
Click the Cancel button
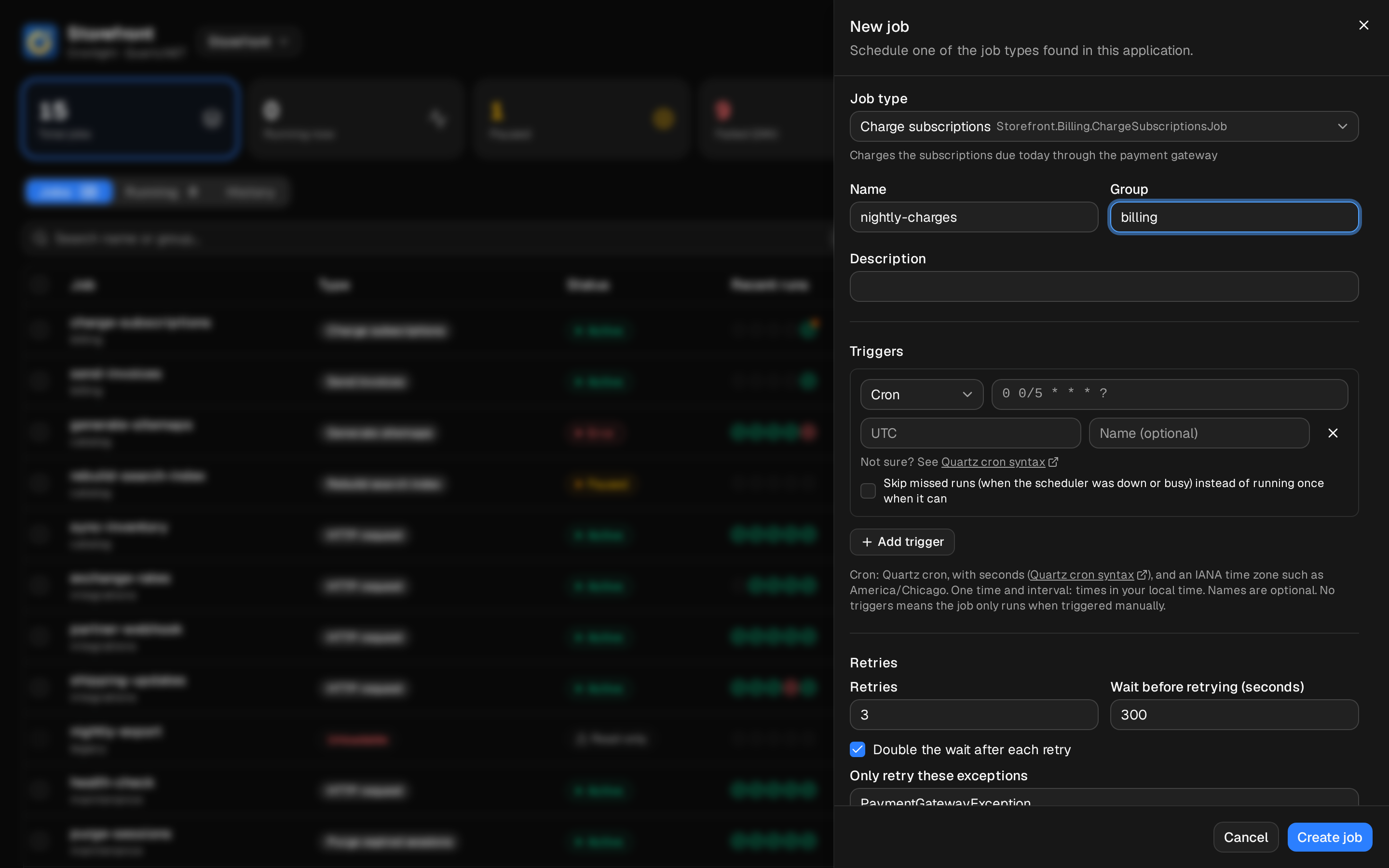1245,837
